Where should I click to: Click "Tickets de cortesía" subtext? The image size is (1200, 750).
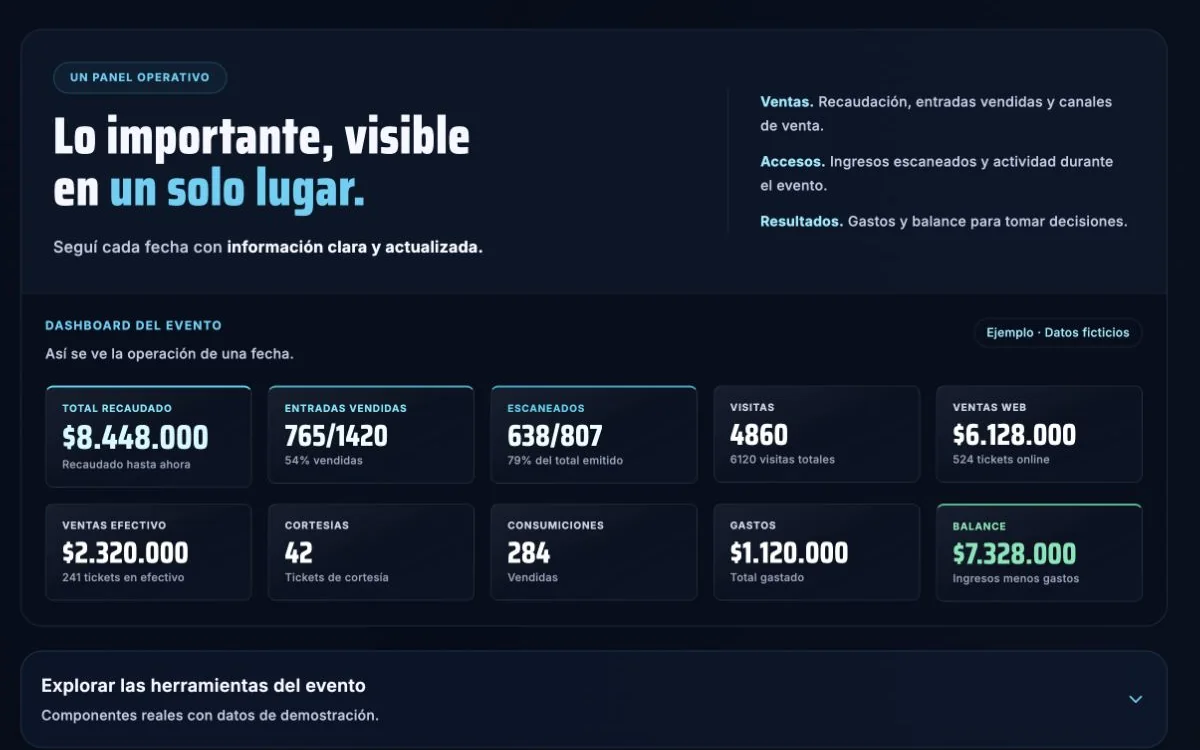tap(337, 578)
